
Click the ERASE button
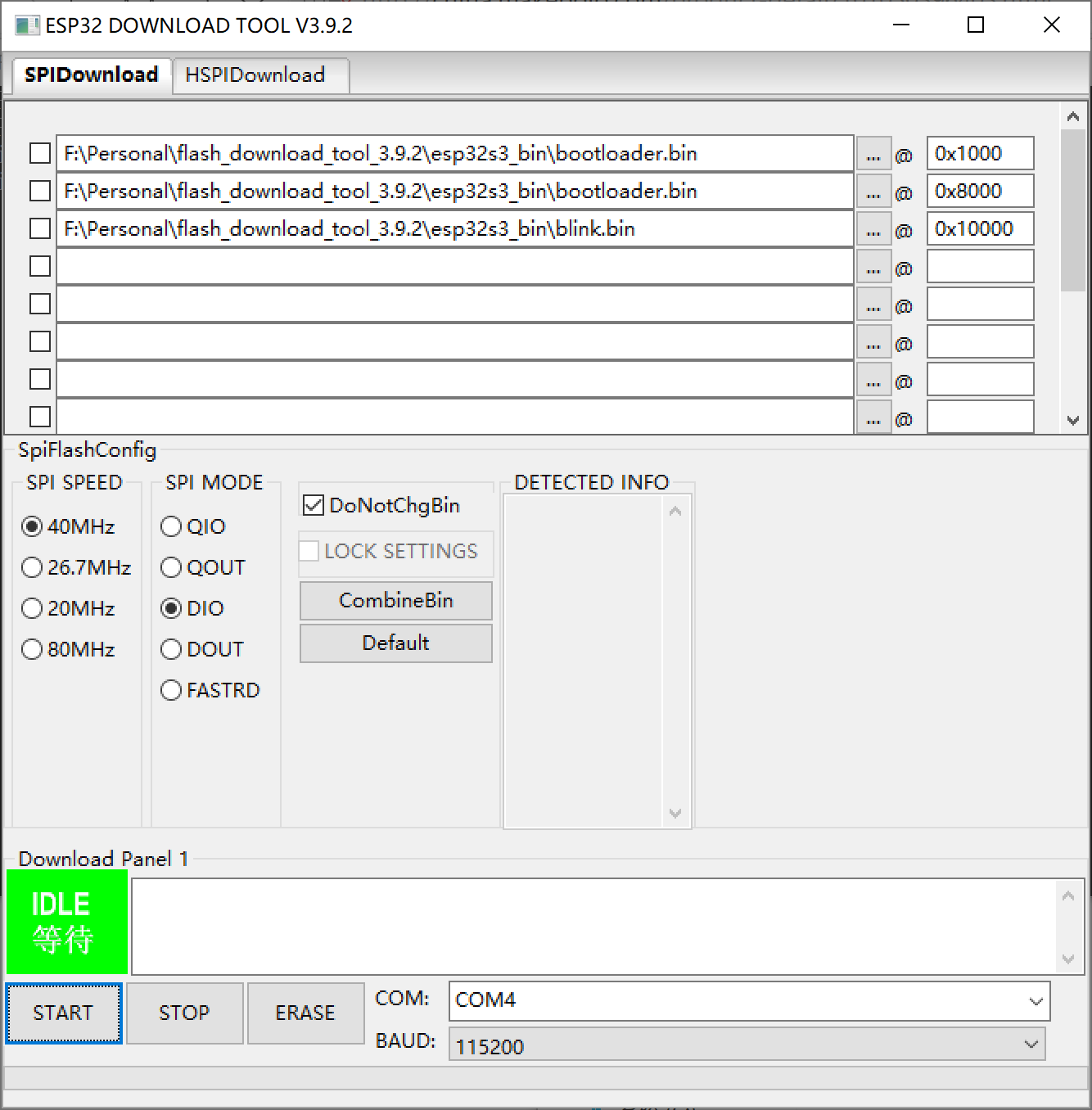click(x=305, y=1013)
